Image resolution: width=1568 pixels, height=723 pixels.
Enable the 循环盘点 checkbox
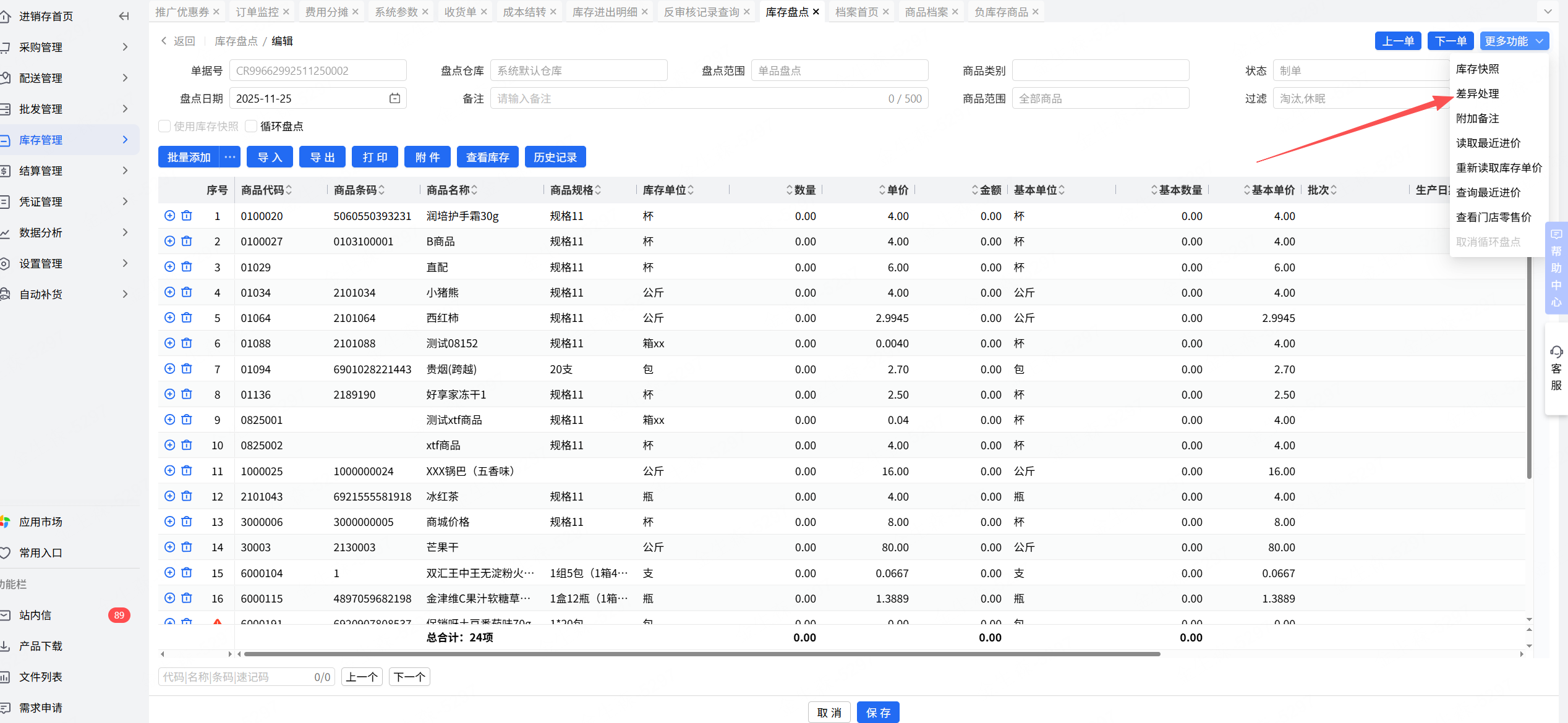click(251, 126)
